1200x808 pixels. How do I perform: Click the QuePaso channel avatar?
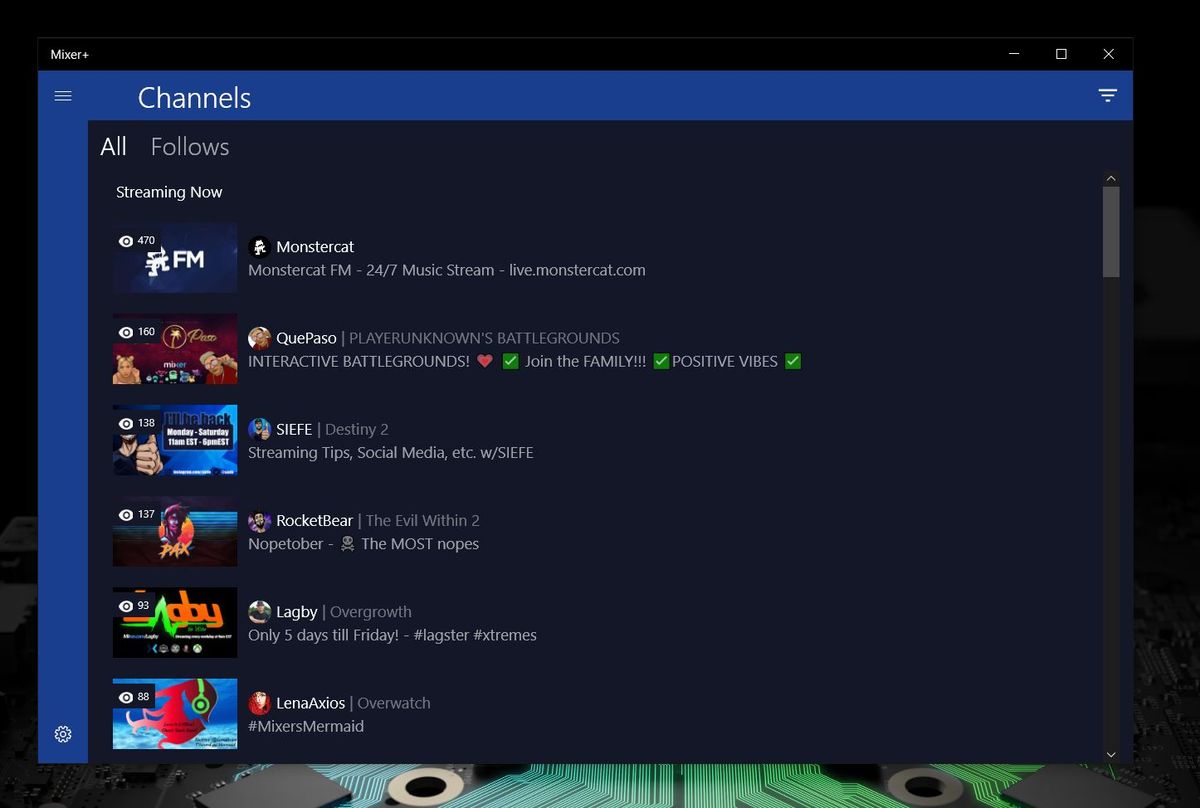click(259, 337)
